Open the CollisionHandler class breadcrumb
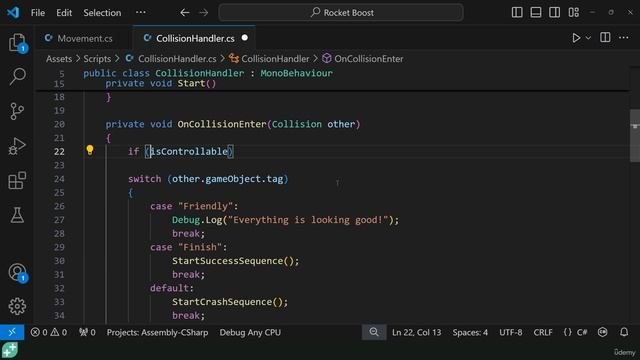This screenshot has width=640, height=360. pyautogui.click(x=269, y=59)
